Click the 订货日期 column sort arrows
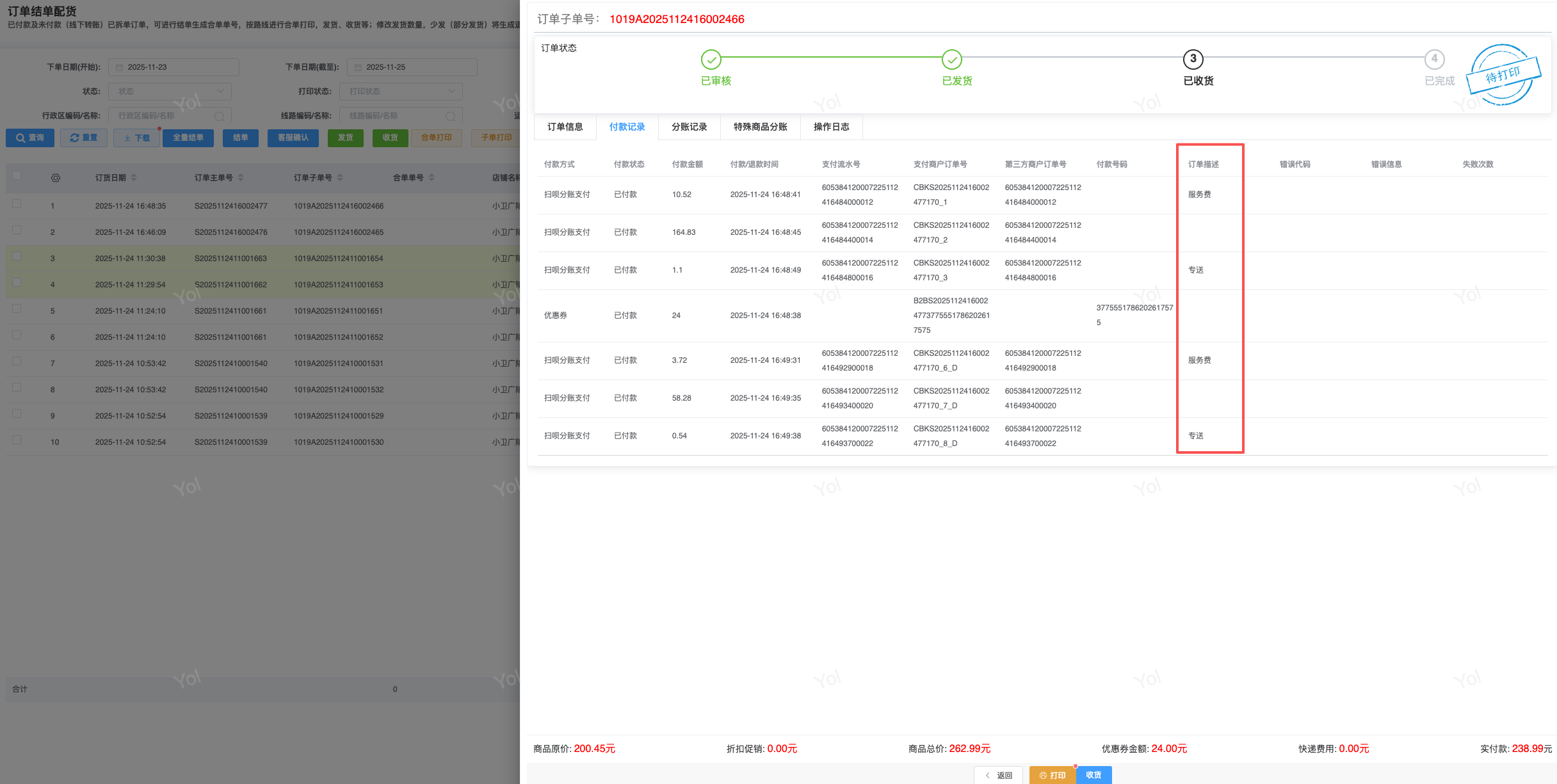1557x784 pixels. point(134,178)
